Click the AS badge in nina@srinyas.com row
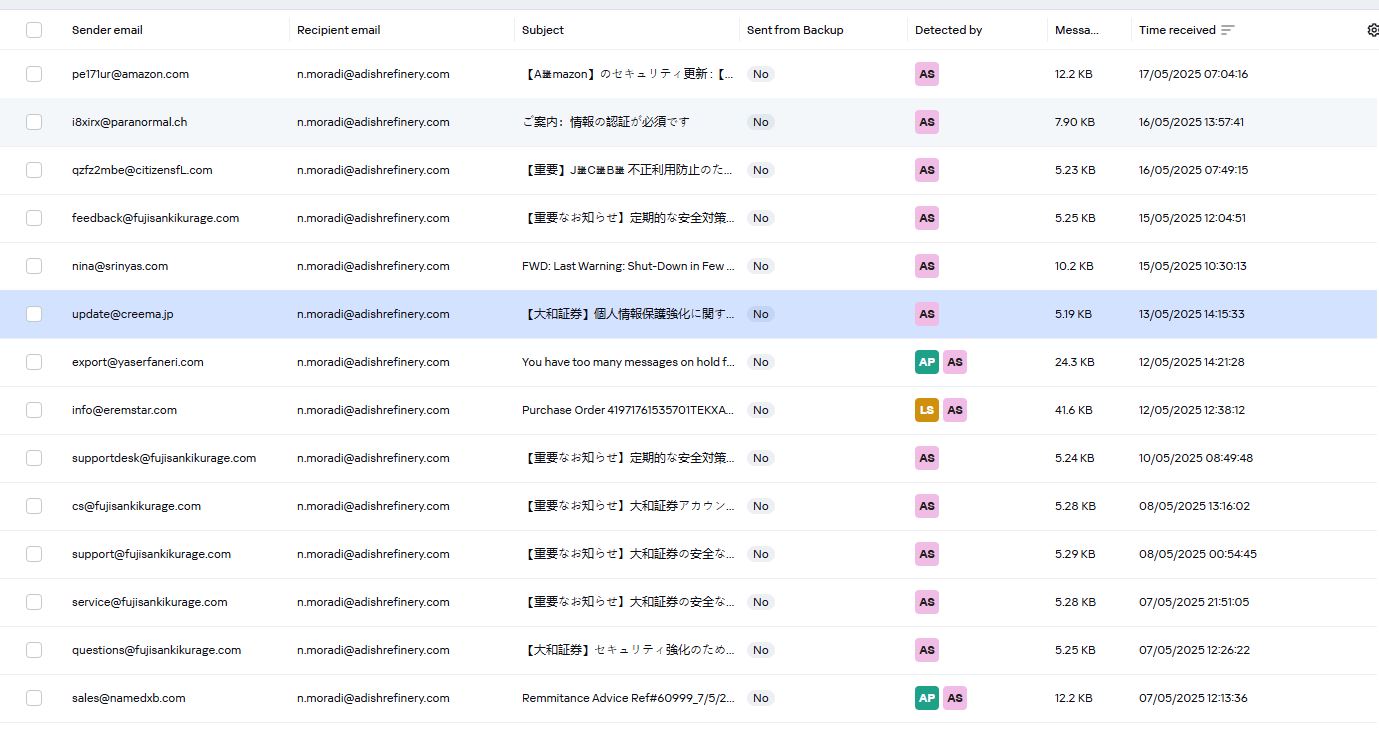The height and width of the screenshot is (729, 1379). pyautogui.click(x=926, y=266)
